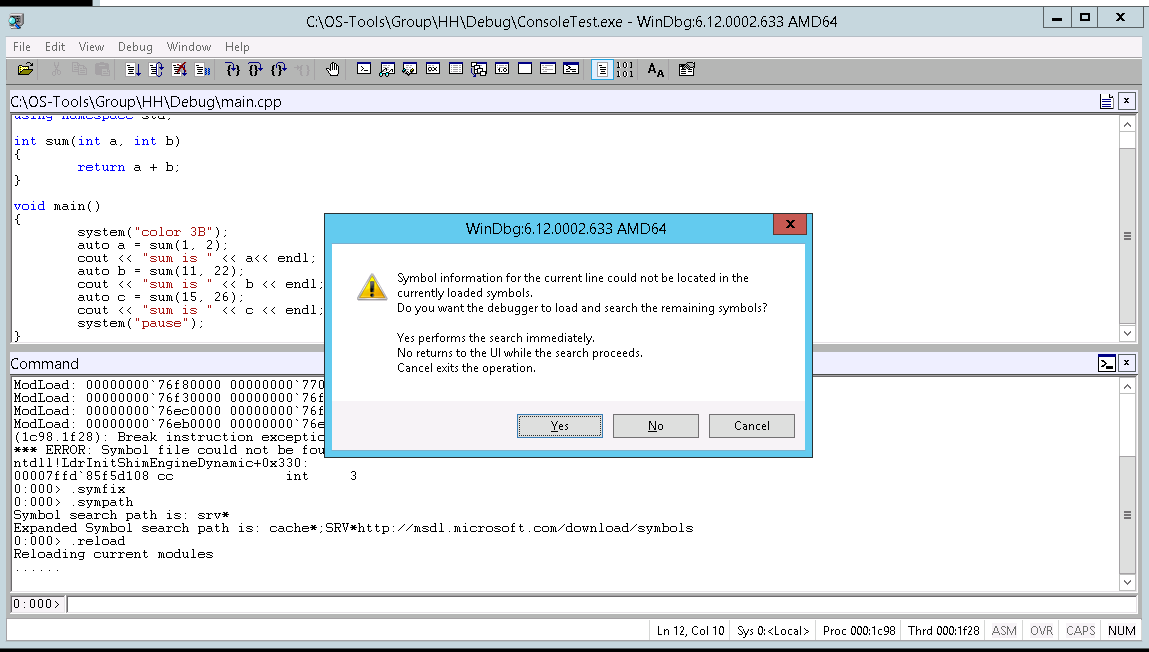This screenshot has width=1149, height=652.
Task: Open the Locals window toolbar icon
Action: click(410, 69)
